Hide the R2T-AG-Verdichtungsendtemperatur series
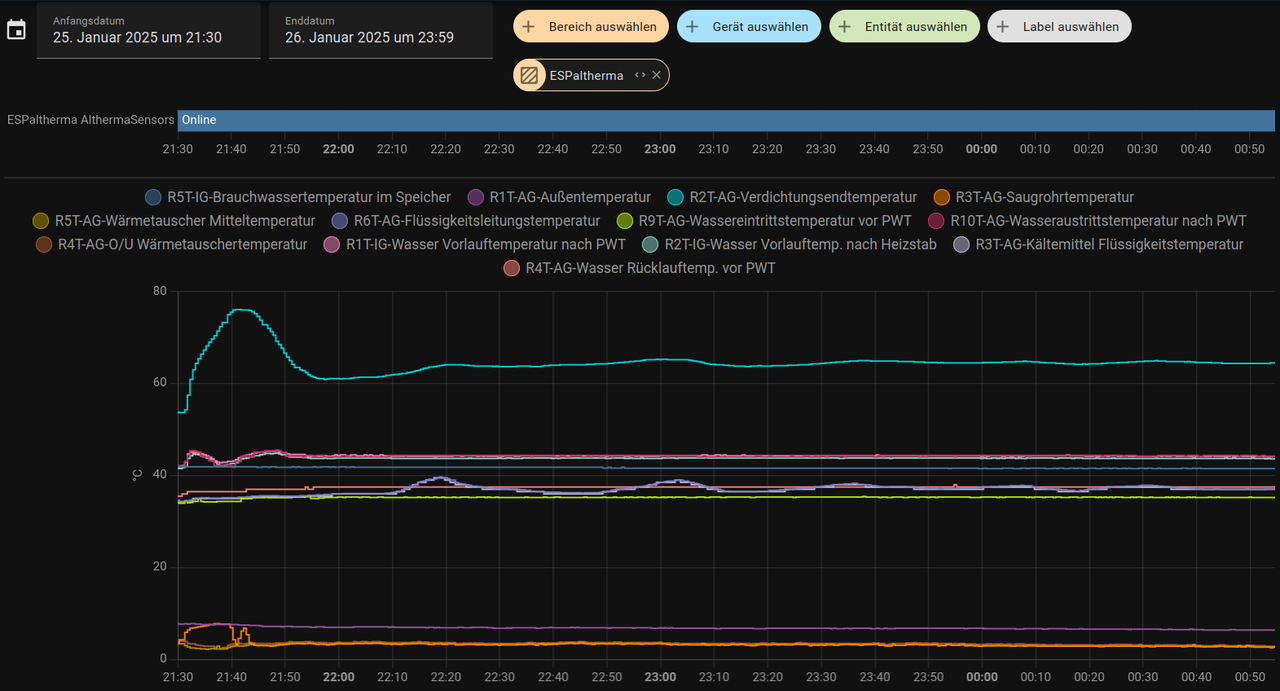 [792, 197]
